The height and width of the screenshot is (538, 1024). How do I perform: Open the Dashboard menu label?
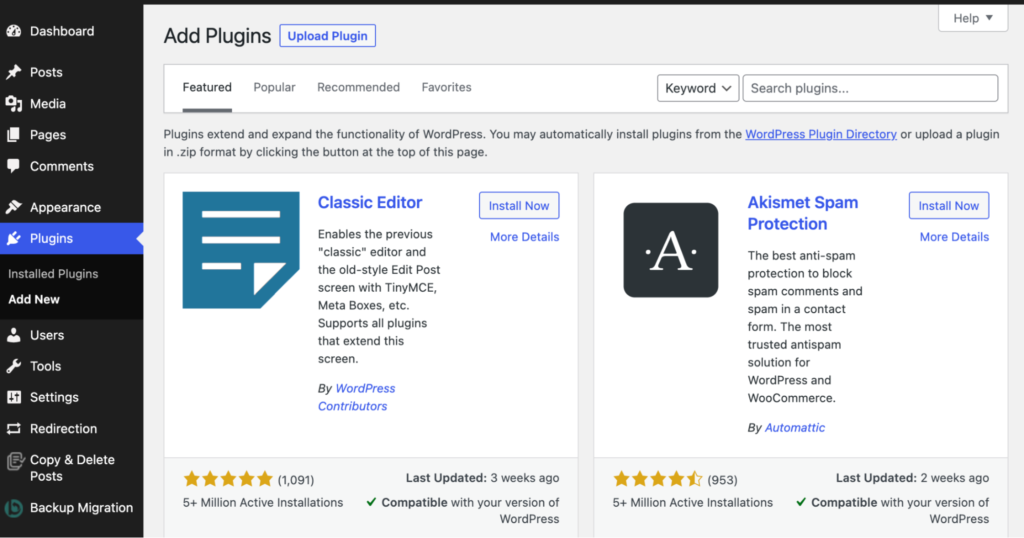point(62,31)
